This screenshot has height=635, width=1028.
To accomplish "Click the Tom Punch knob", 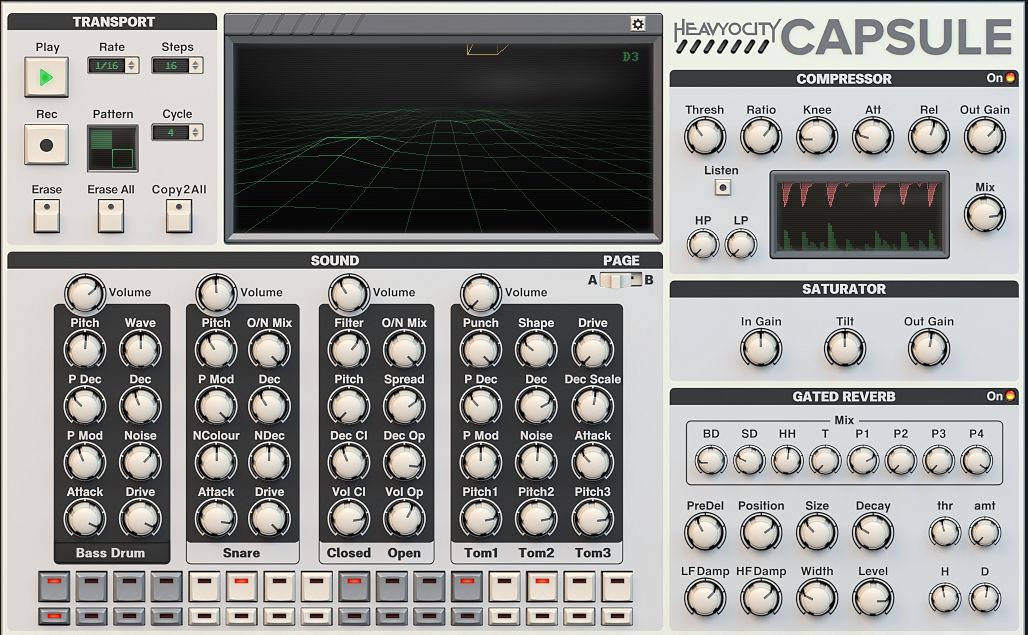I will pos(481,350).
